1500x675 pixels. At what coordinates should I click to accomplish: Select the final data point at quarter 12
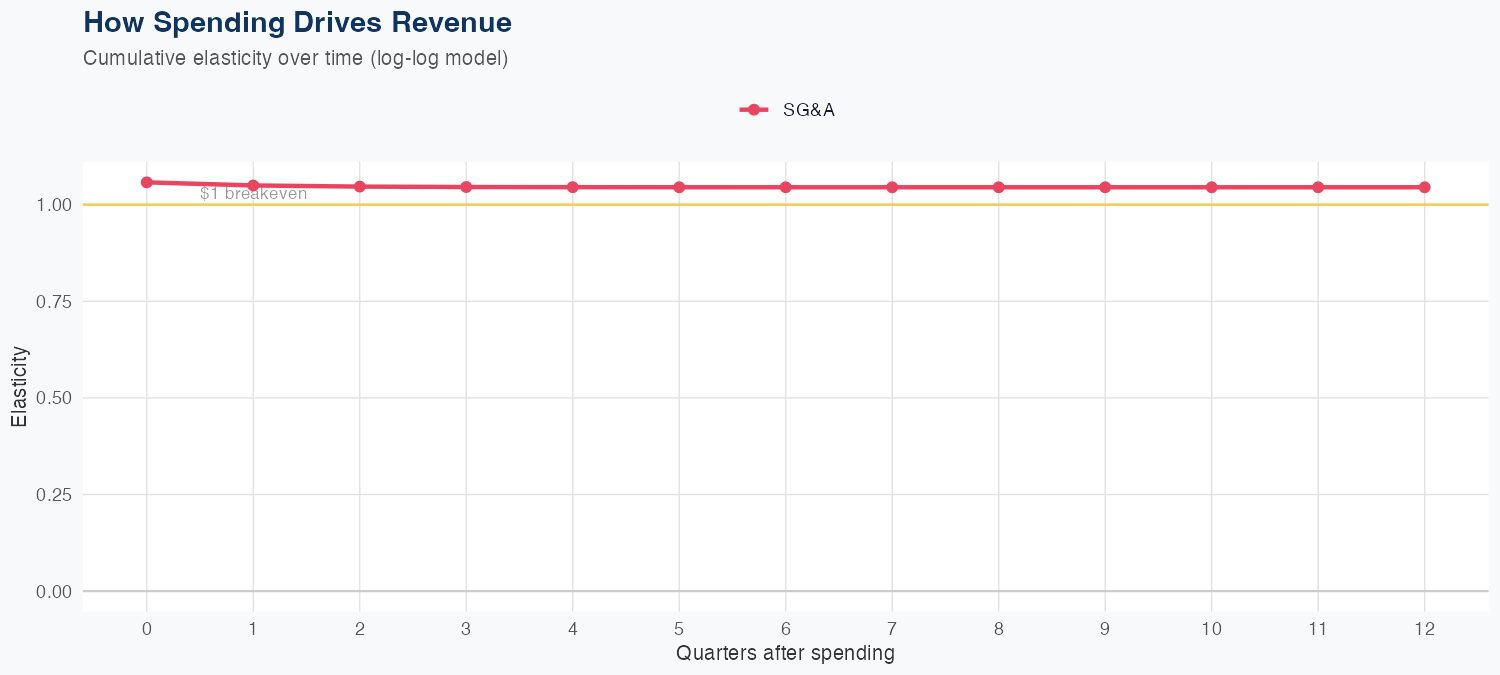[x=1425, y=187]
